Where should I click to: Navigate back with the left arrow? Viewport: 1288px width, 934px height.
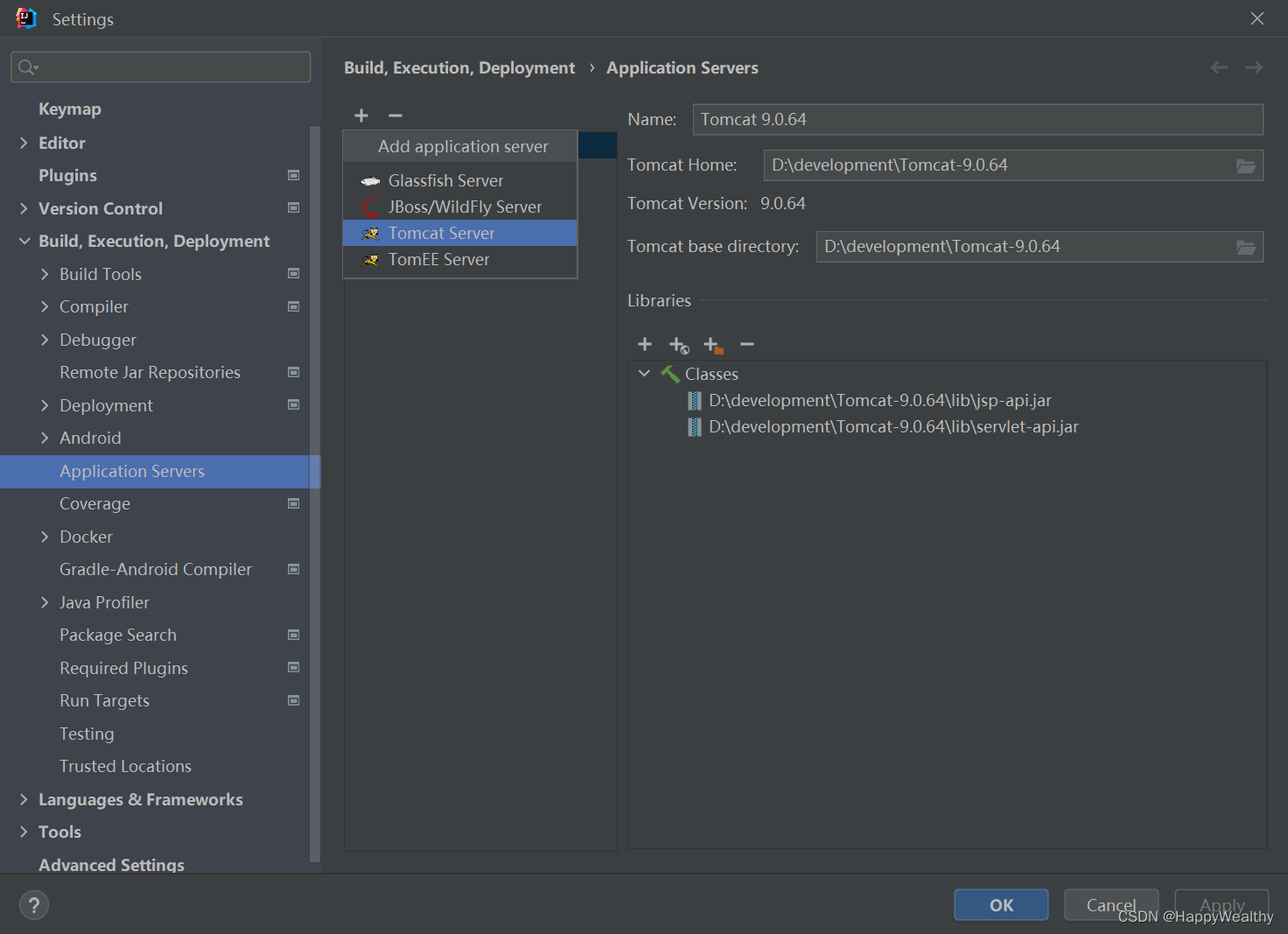click(x=1219, y=67)
